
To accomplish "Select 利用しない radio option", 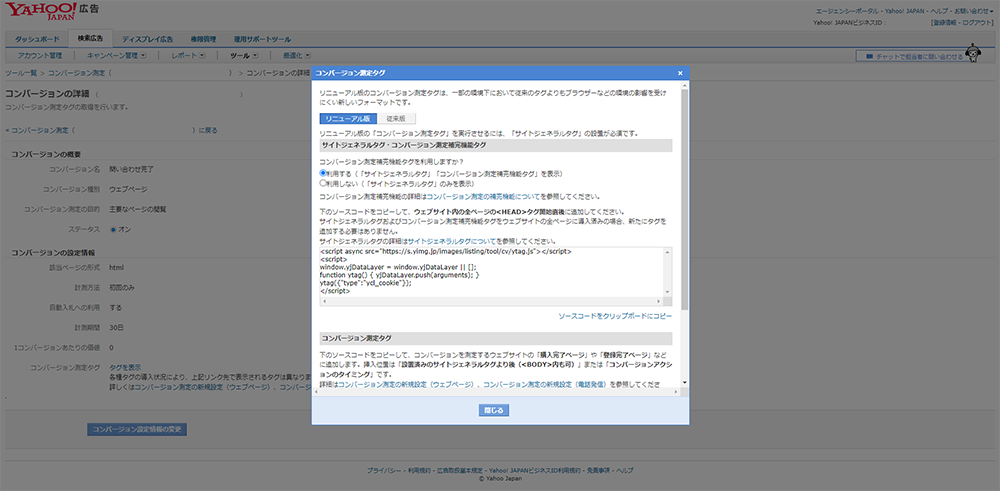I will 323,182.
